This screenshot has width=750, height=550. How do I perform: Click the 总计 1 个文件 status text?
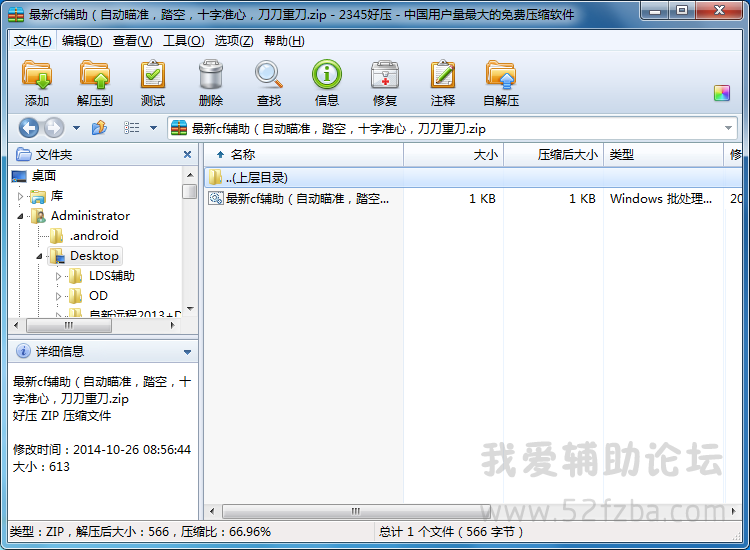click(x=451, y=532)
